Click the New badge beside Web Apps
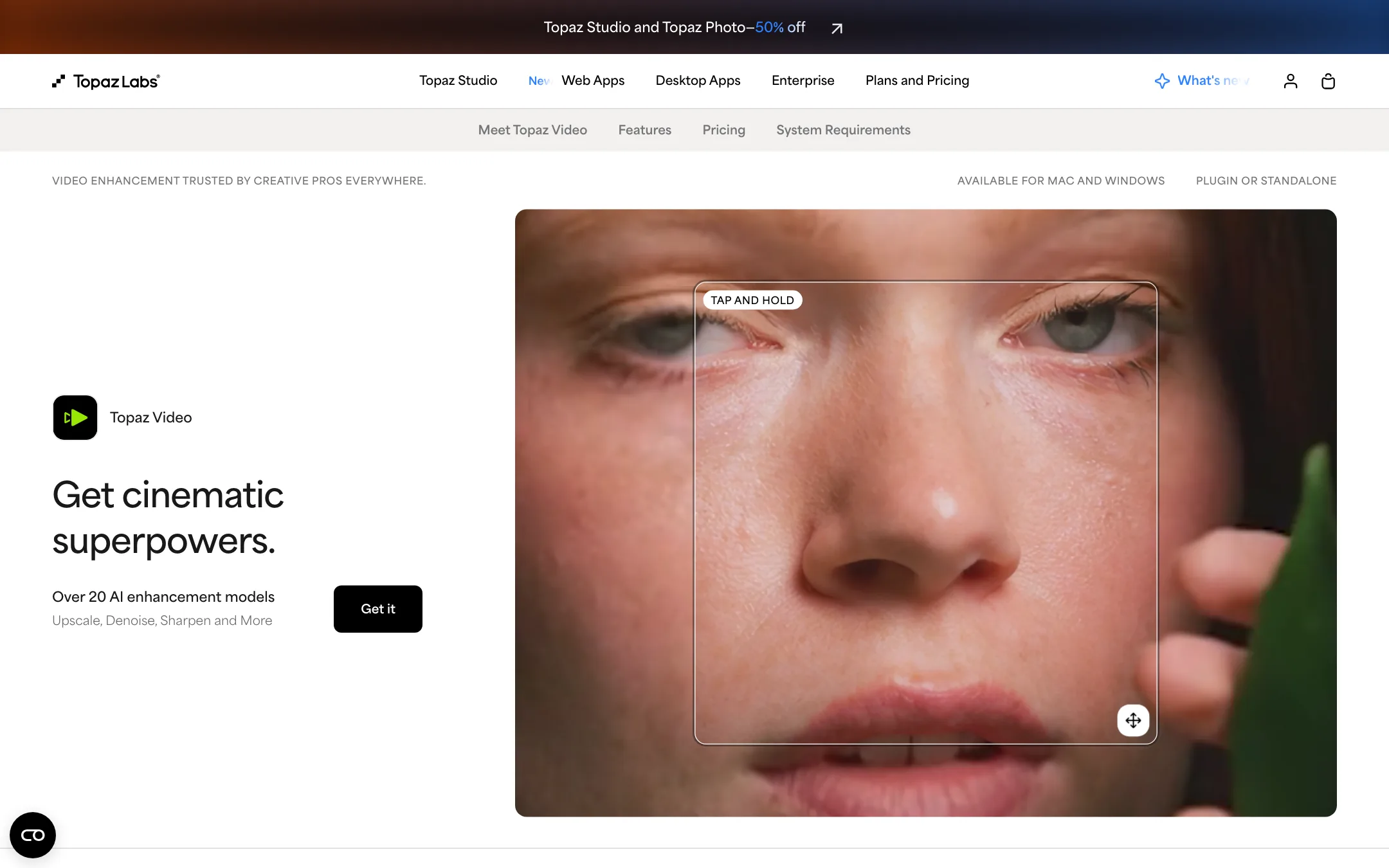 [x=540, y=81]
